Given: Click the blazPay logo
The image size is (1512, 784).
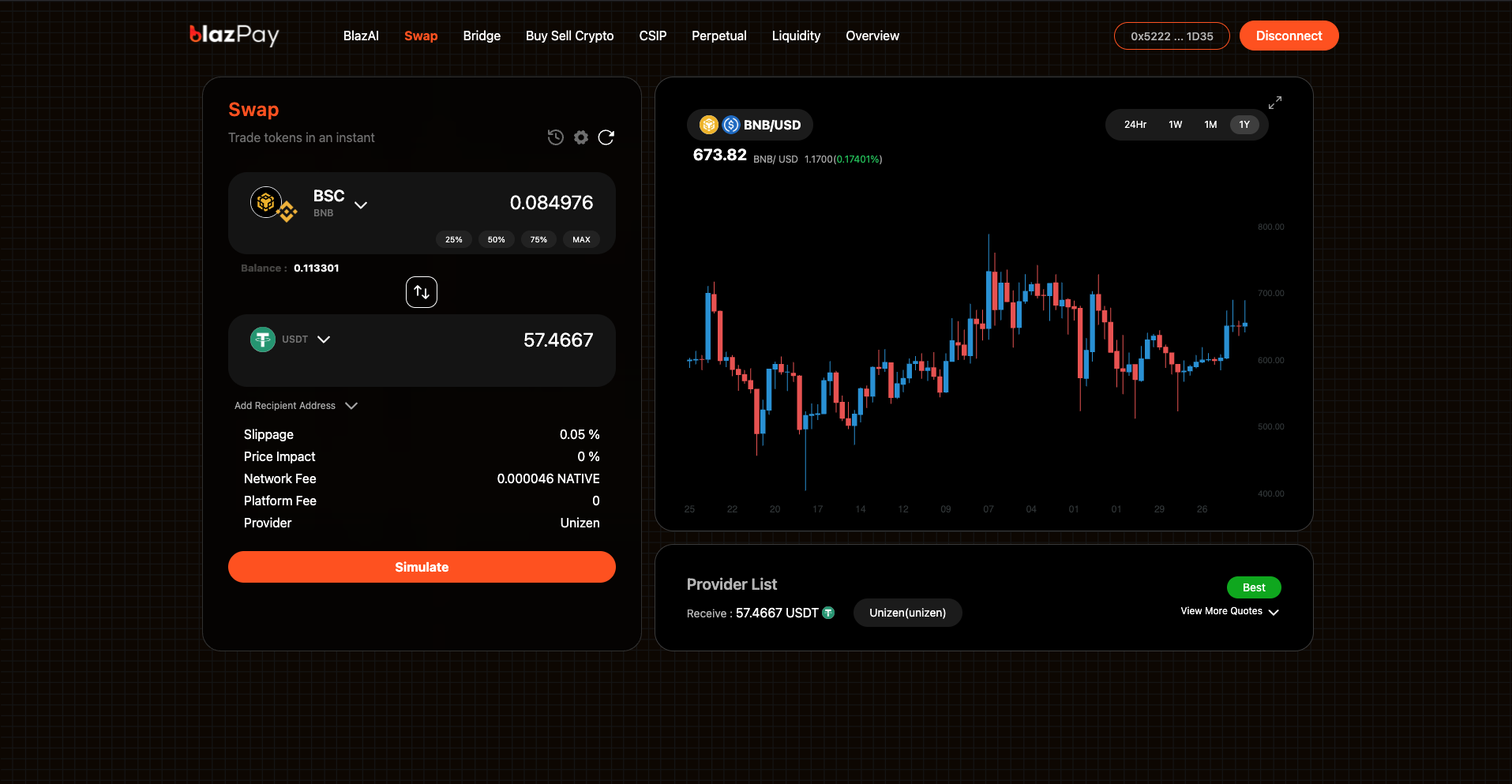Looking at the screenshot, I should click(234, 35).
